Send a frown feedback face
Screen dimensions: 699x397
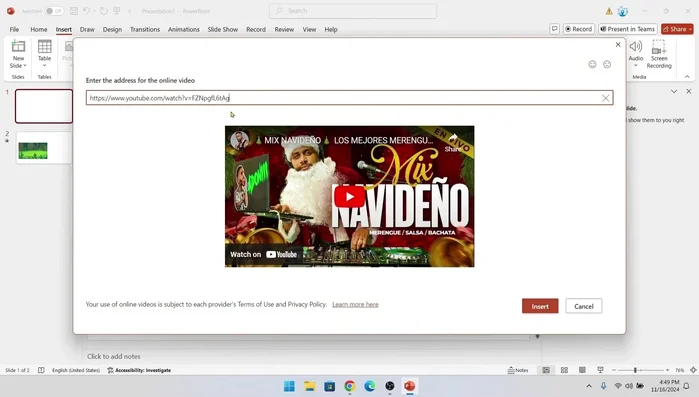pos(607,65)
